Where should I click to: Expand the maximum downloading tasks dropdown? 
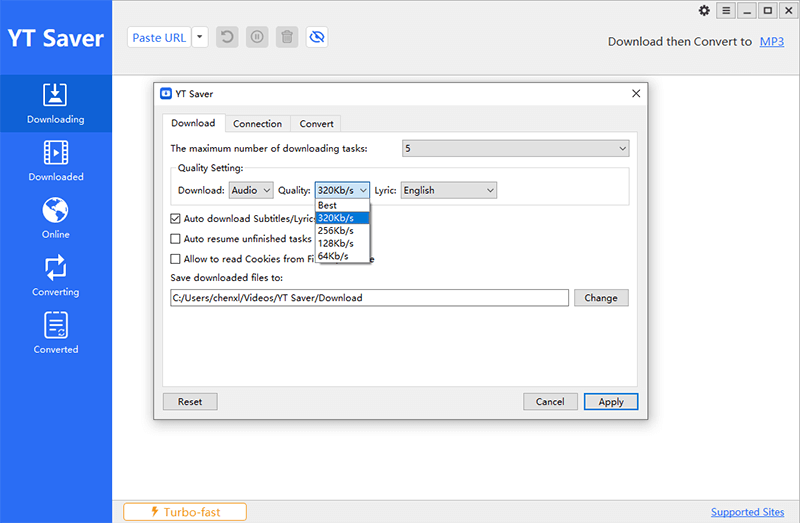tap(515, 149)
